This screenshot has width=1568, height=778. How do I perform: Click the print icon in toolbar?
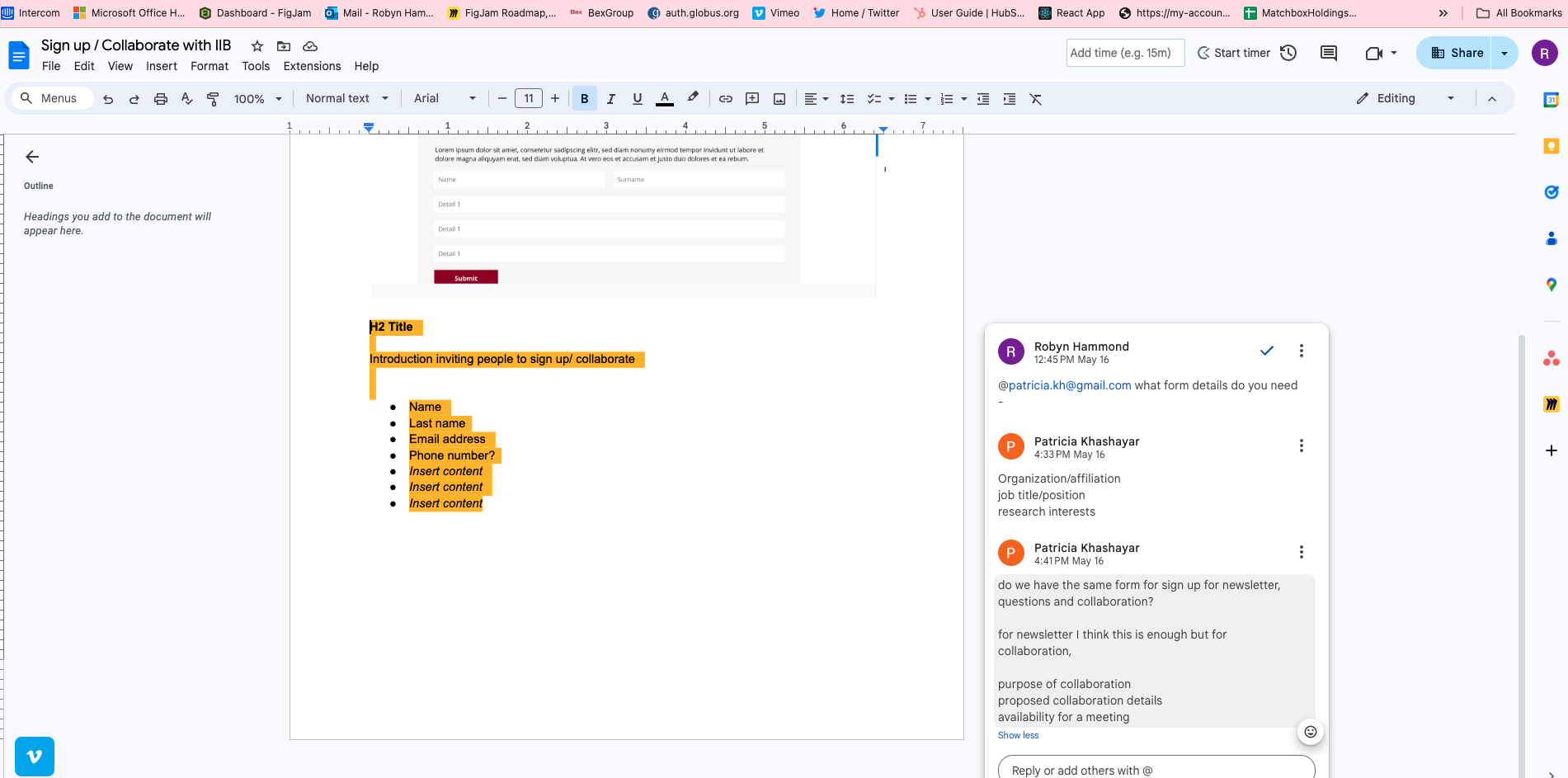pos(161,99)
